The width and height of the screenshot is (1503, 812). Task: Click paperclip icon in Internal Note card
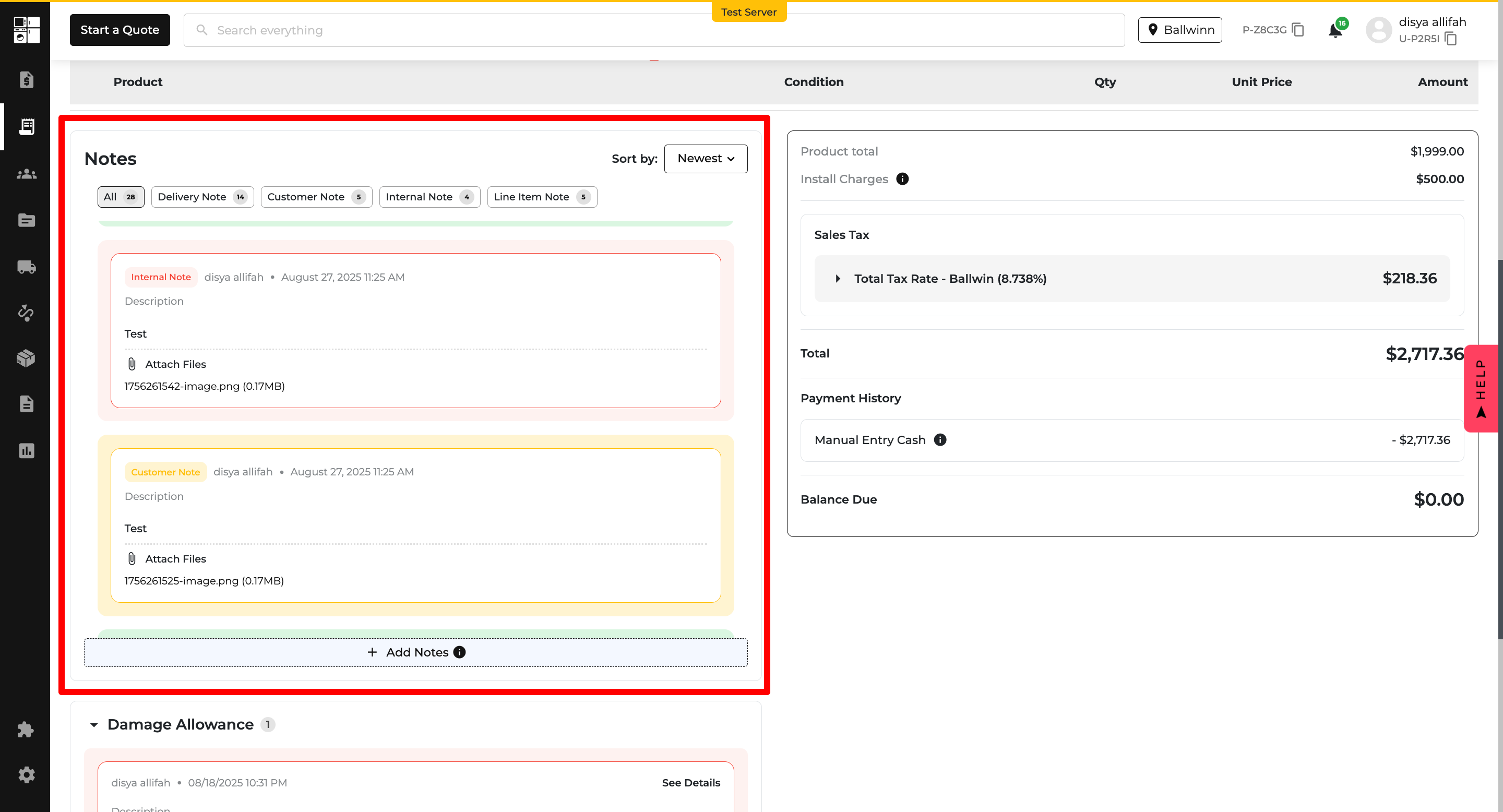click(x=132, y=364)
